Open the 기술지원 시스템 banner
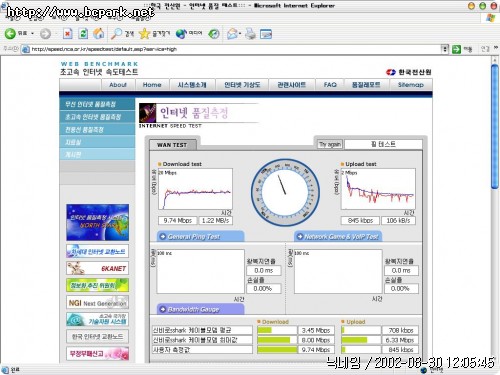 click(97, 319)
